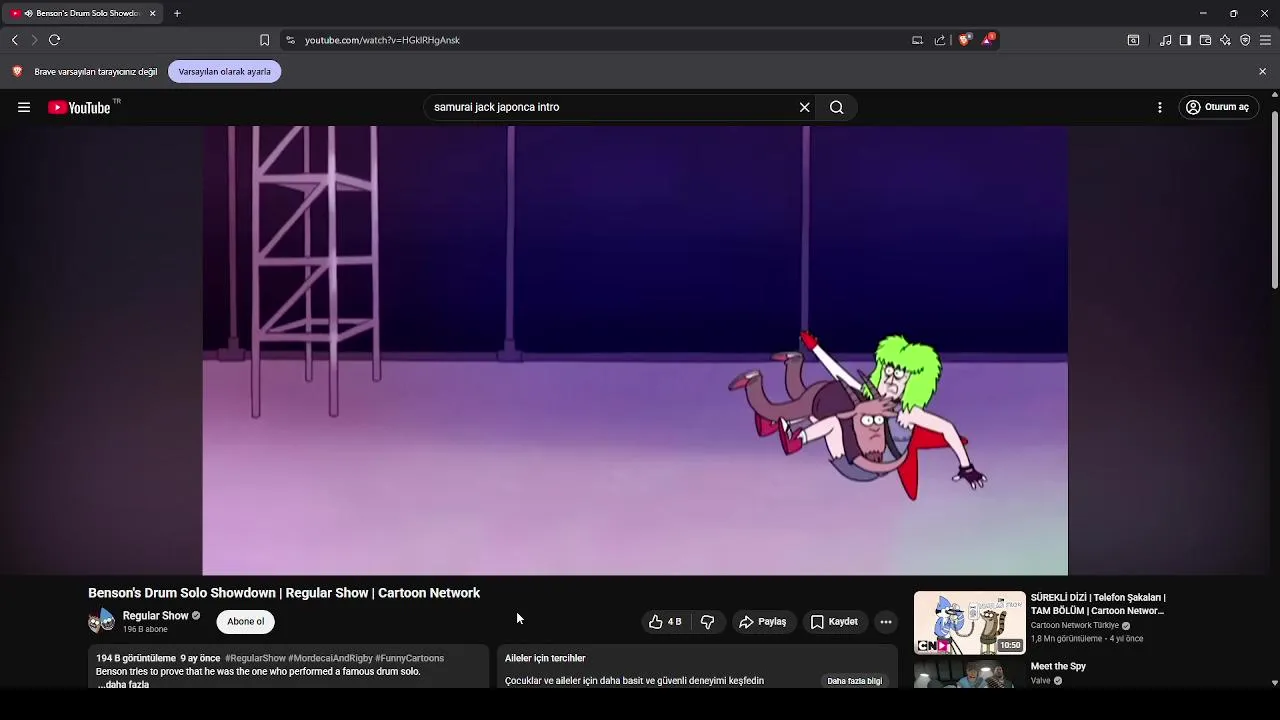The height and width of the screenshot is (720, 1280).
Task: Click the #FunnyCartoons hashtag
Action: (x=409, y=658)
